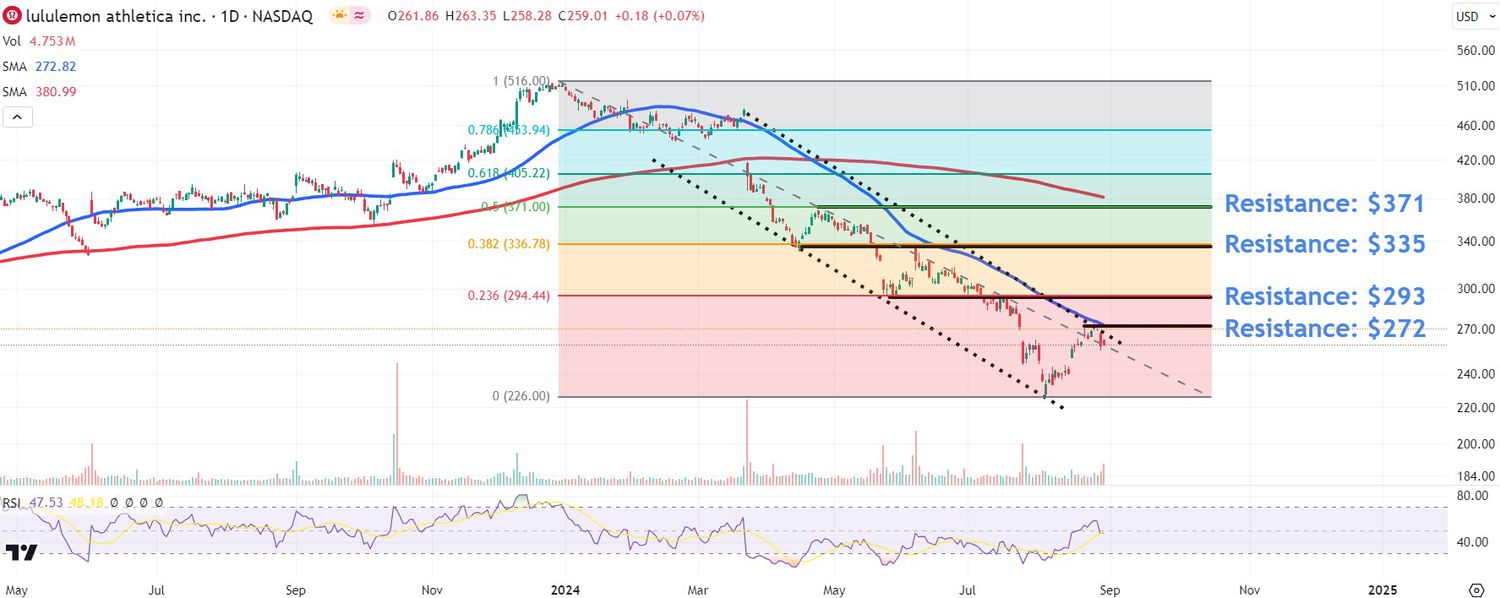
Task: Click the 2024 label on time axis
Action: click(566, 590)
